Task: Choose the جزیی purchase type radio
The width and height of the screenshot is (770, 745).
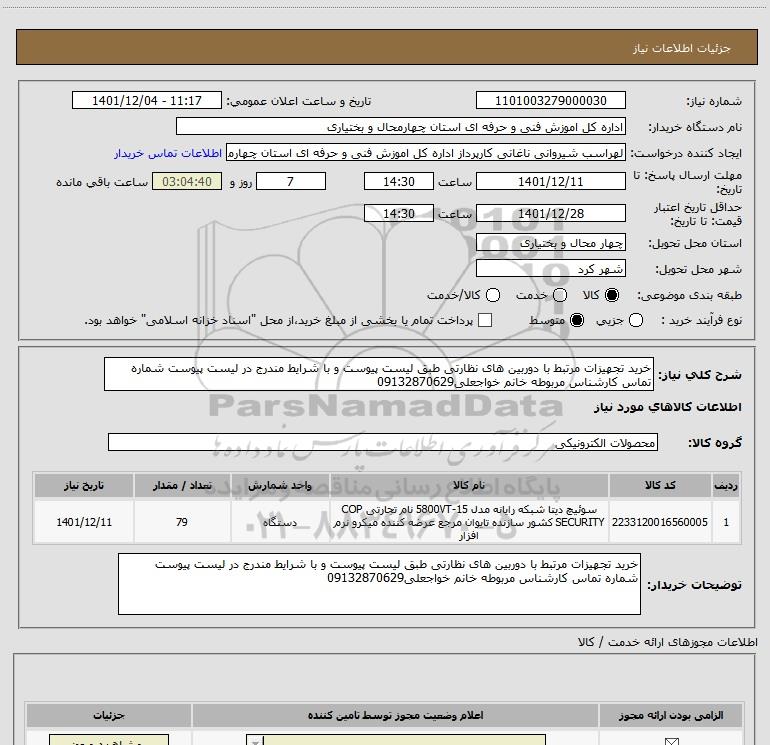Action: pos(635,321)
